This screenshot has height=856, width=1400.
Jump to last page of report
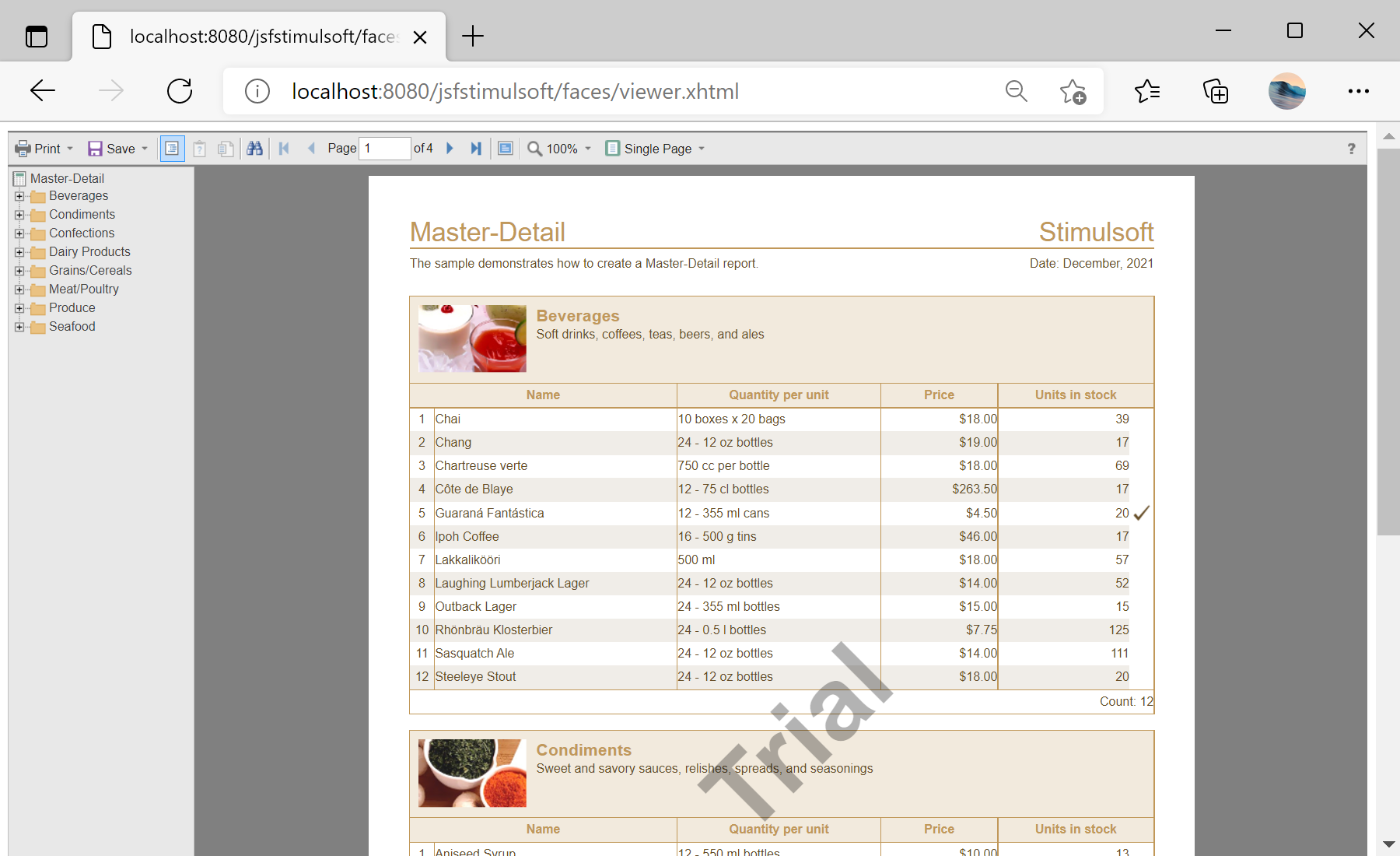click(x=476, y=149)
